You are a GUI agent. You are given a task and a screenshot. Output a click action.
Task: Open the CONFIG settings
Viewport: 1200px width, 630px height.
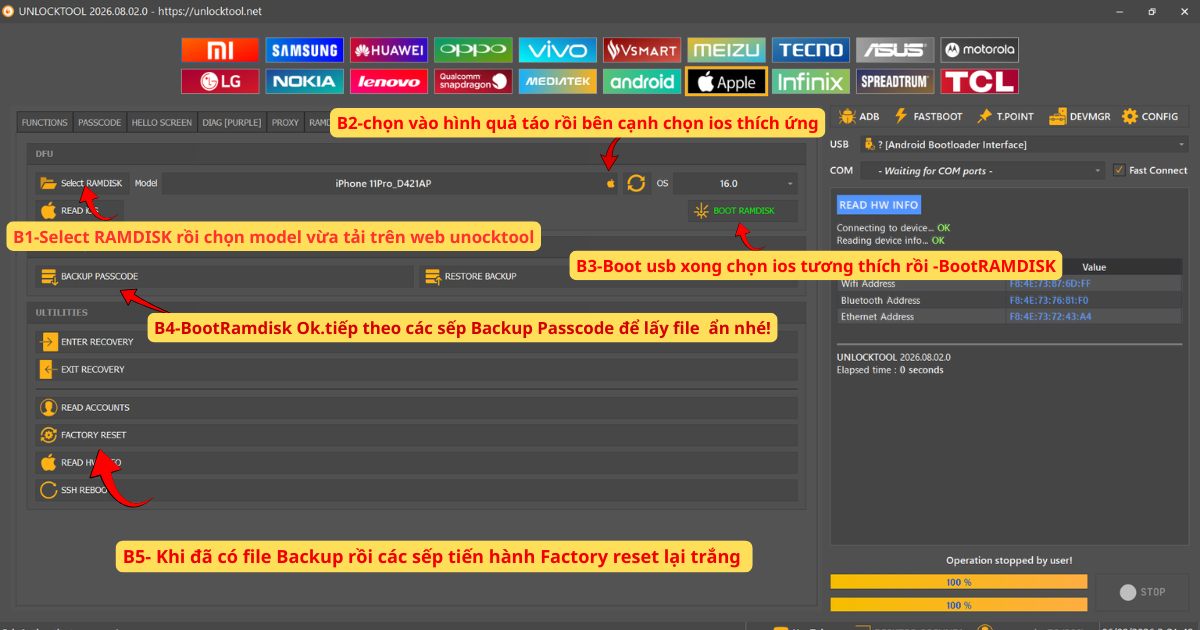click(1150, 117)
